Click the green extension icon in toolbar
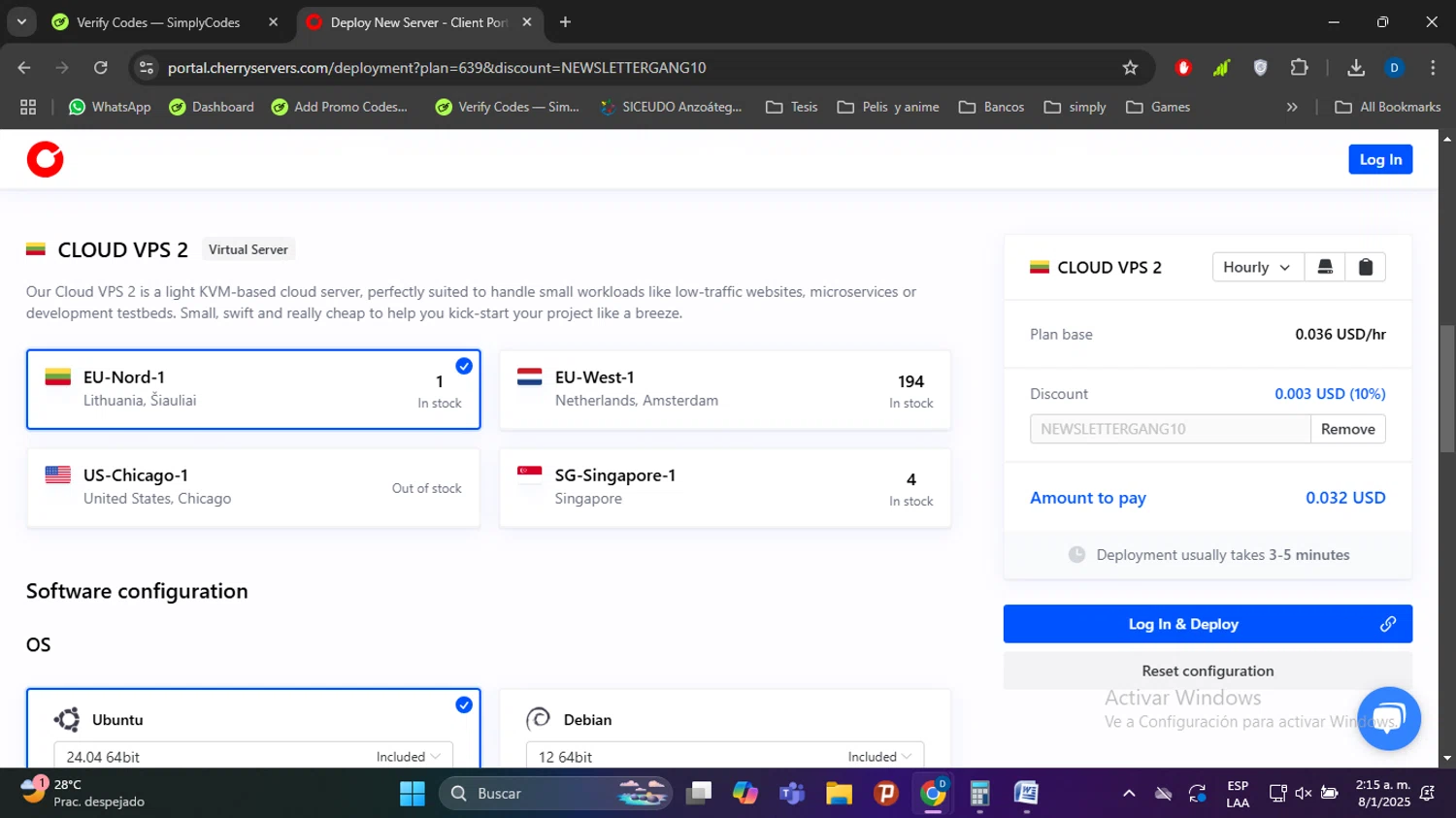Viewport: 1456px width, 818px height. click(1221, 68)
